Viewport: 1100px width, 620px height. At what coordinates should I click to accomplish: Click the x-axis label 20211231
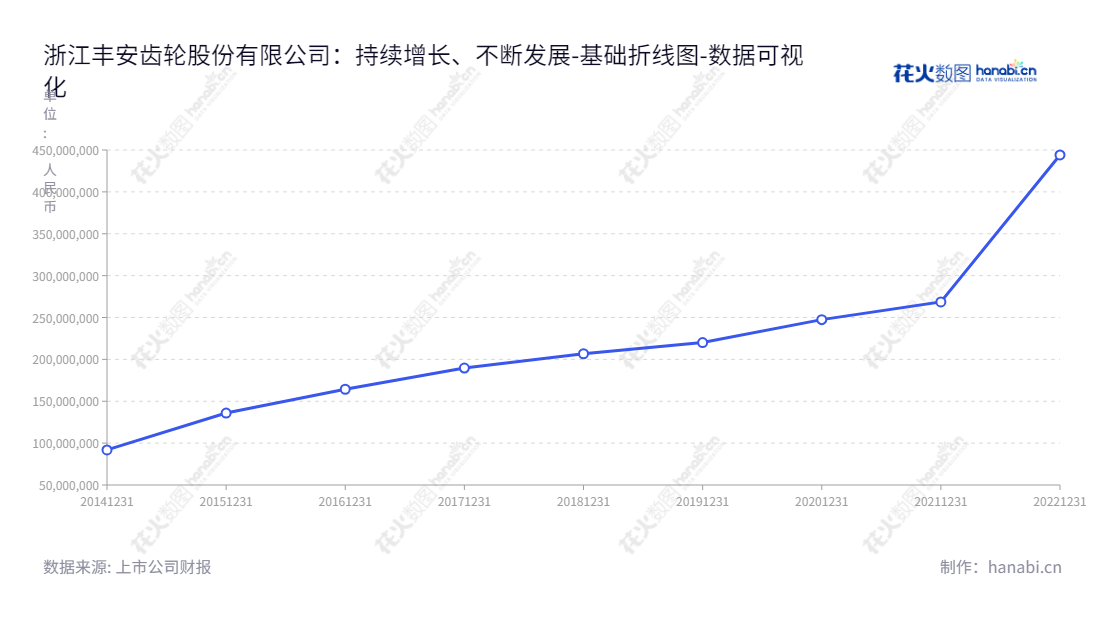941,502
